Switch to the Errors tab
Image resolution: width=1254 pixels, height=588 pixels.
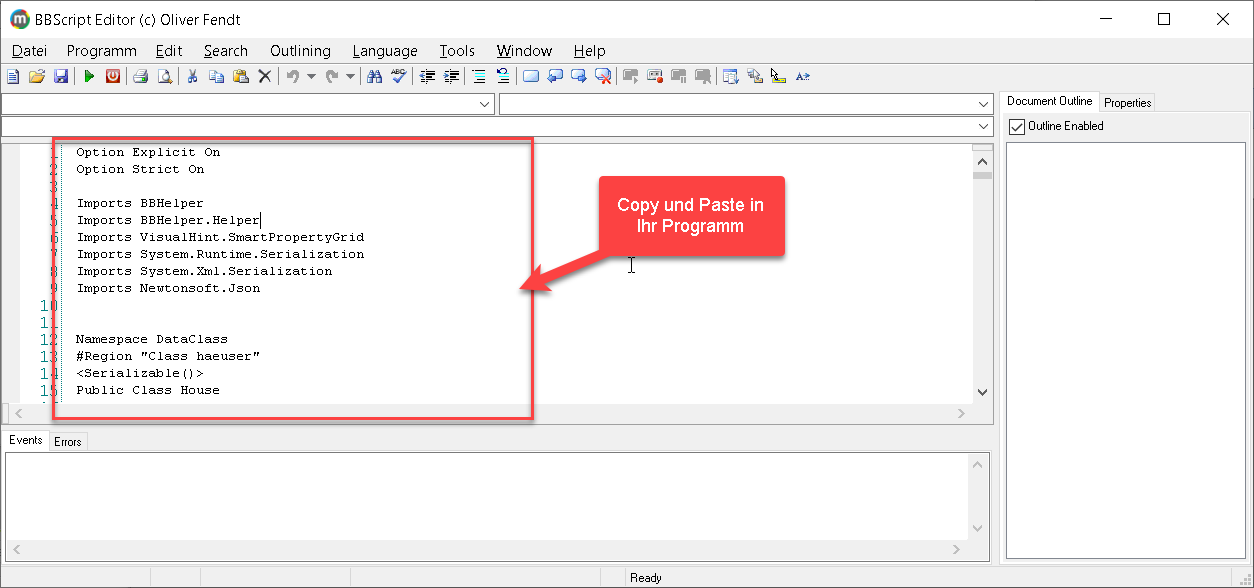pos(68,441)
